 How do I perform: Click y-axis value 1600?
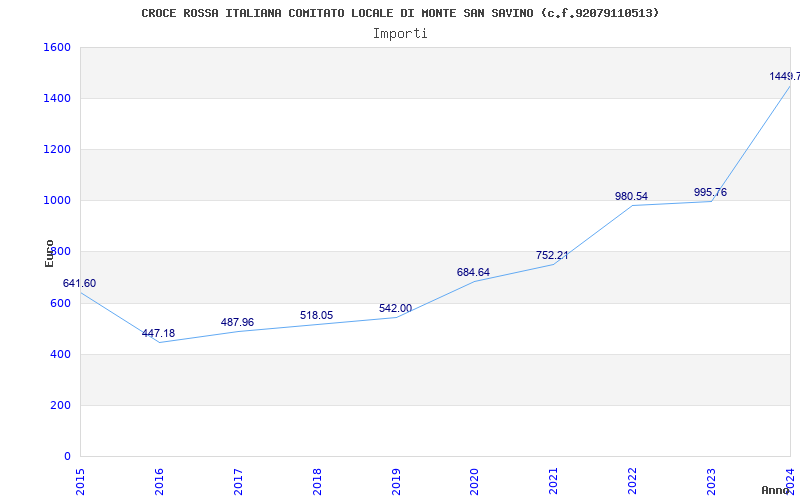pos(57,47)
